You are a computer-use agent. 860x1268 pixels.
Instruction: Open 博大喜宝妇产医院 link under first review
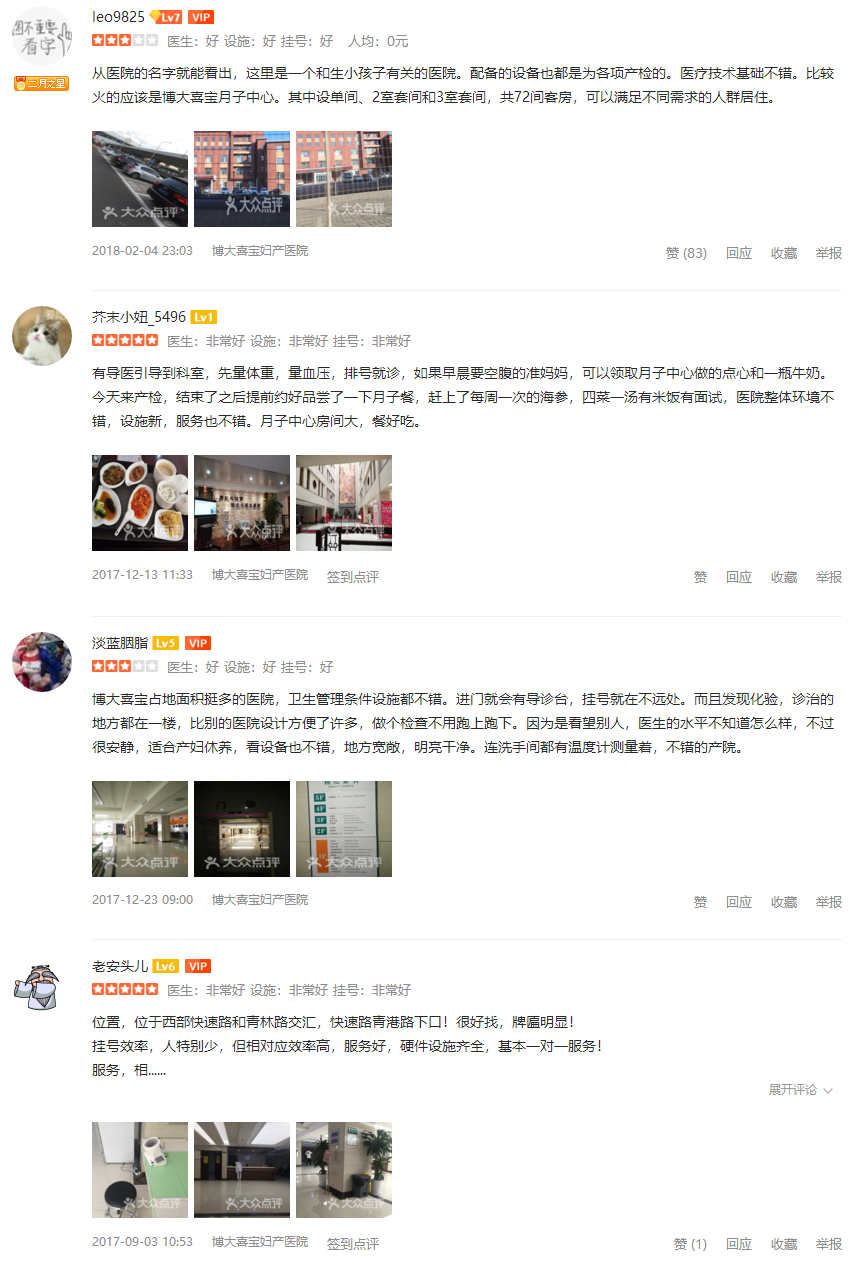(x=260, y=251)
